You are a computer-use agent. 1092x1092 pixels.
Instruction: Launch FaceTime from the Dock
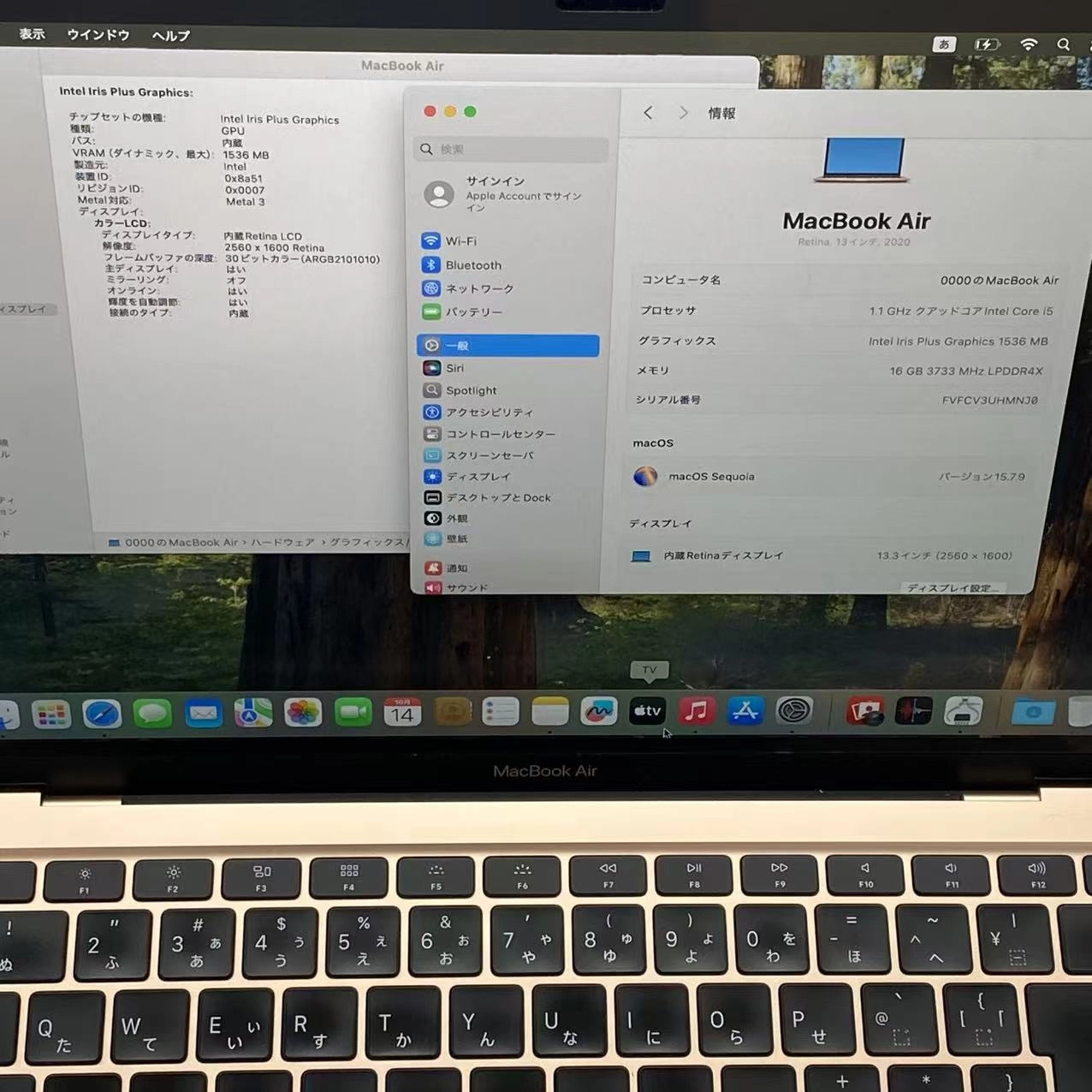tap(353, 712)
